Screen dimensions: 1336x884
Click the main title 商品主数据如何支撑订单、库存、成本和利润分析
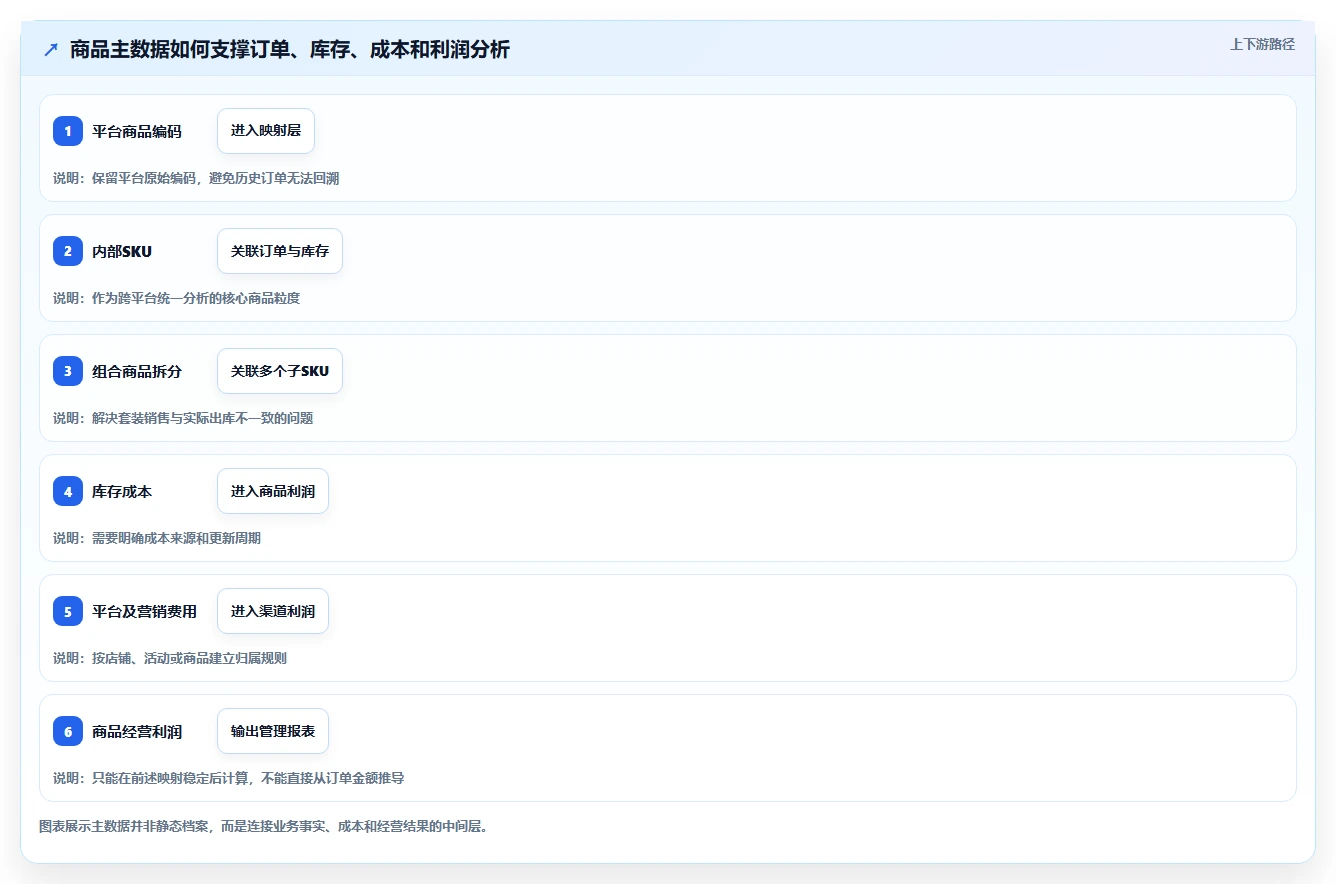(290, 50)
